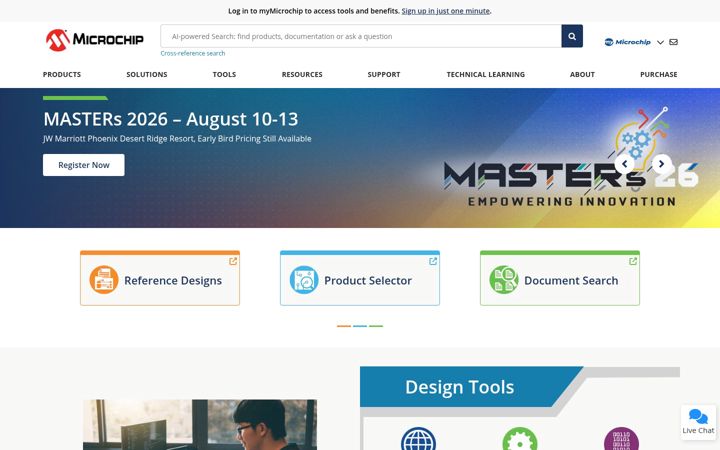Select the green carousel indicator
The image size is (720, 450).
click(x=376, y=326)
